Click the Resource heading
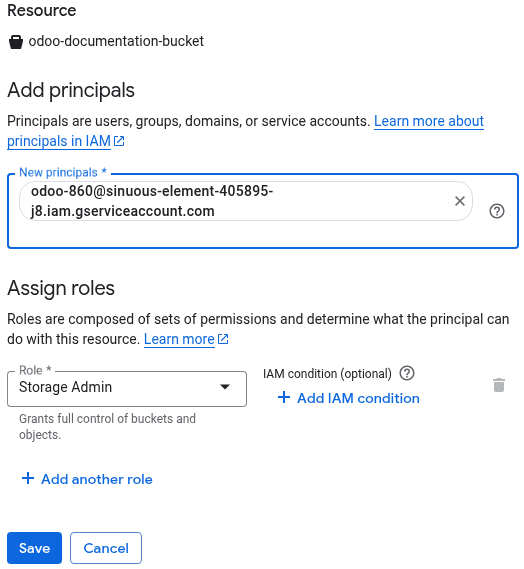 (42, 10)
